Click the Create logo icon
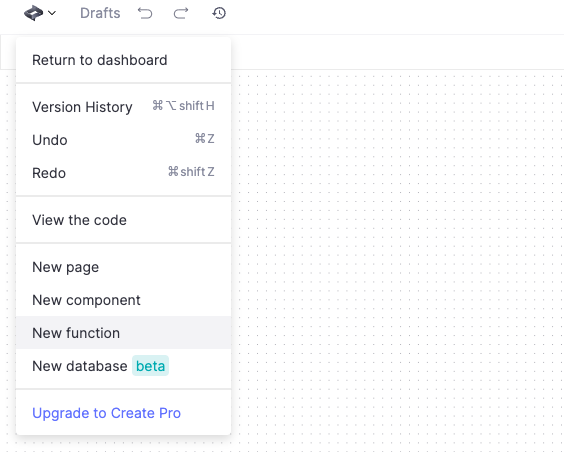Viewport: 564px width, 452px height. click(33, 13)
